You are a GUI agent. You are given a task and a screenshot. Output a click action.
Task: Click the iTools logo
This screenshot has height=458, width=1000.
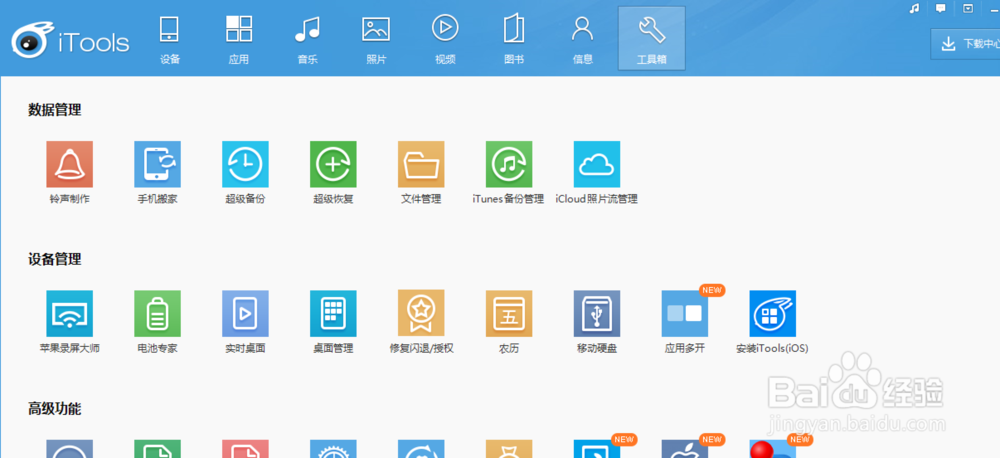click(x=70, y=42)
